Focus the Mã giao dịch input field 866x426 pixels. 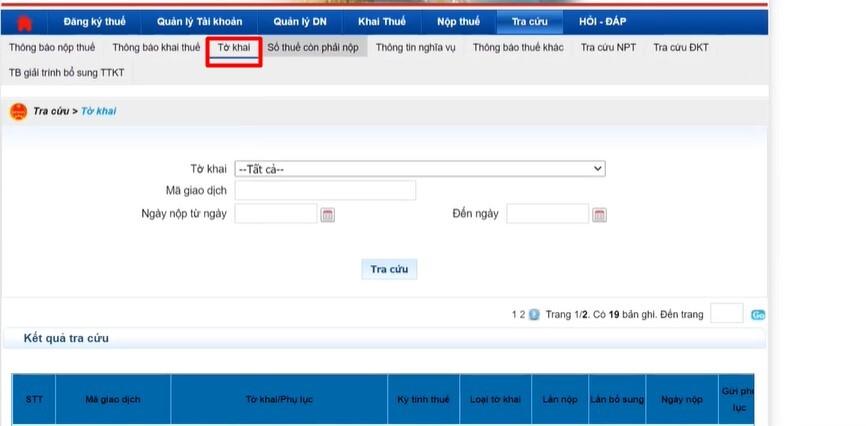325,191
